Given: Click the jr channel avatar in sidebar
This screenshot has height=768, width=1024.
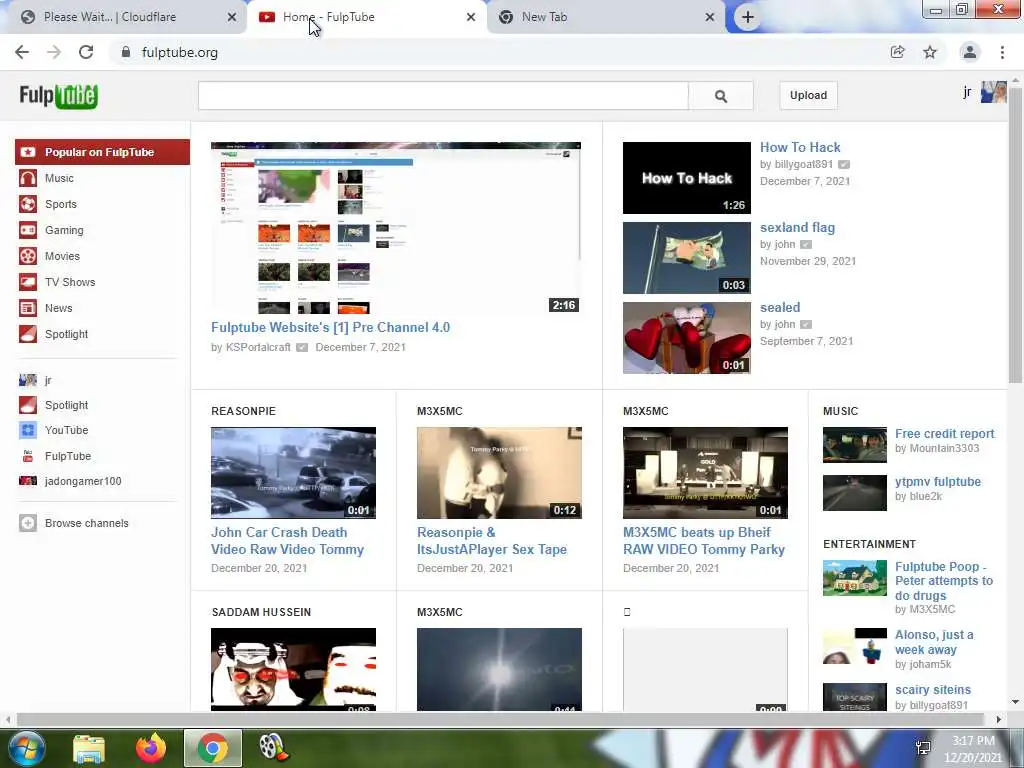Looking at the screenshot, I should coord(27,380).
